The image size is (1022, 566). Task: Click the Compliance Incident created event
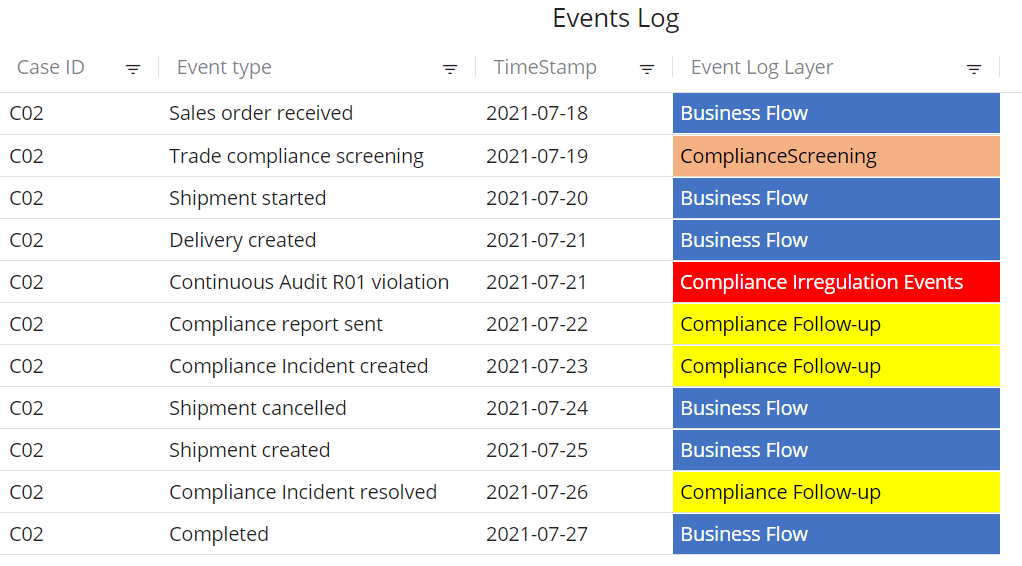298,366
